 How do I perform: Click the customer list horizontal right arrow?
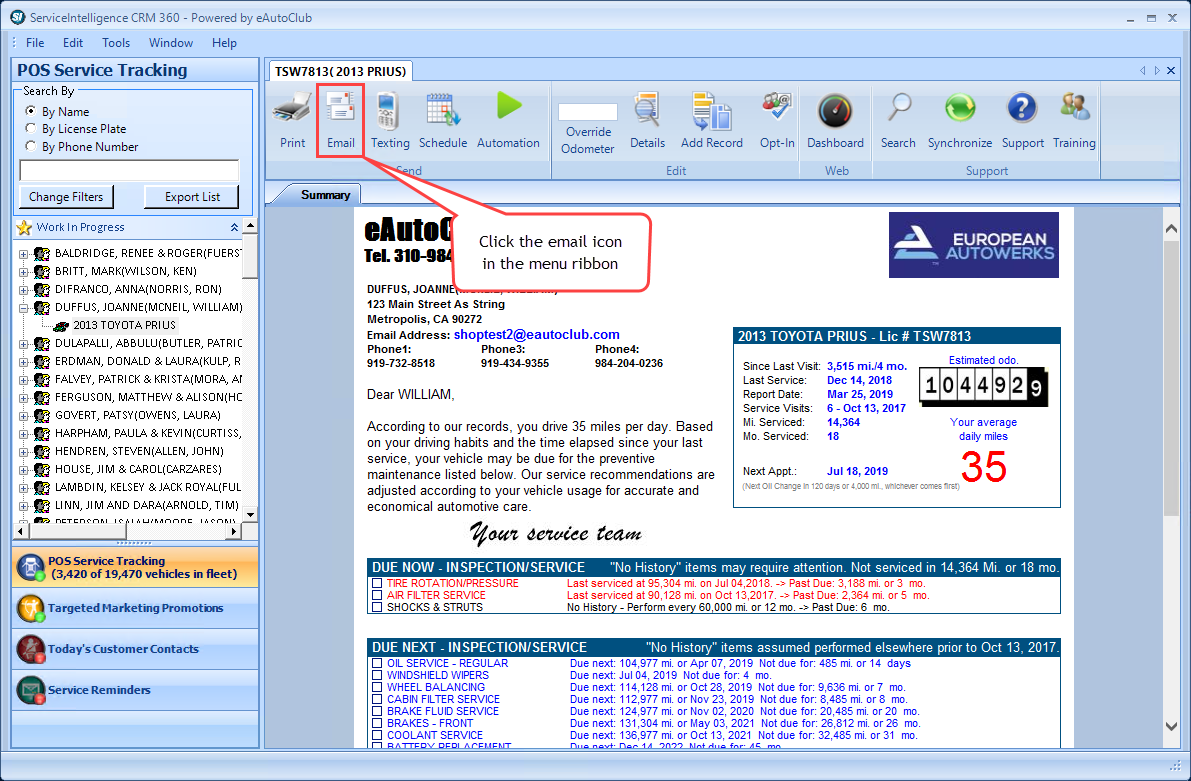tap(234, 532)
